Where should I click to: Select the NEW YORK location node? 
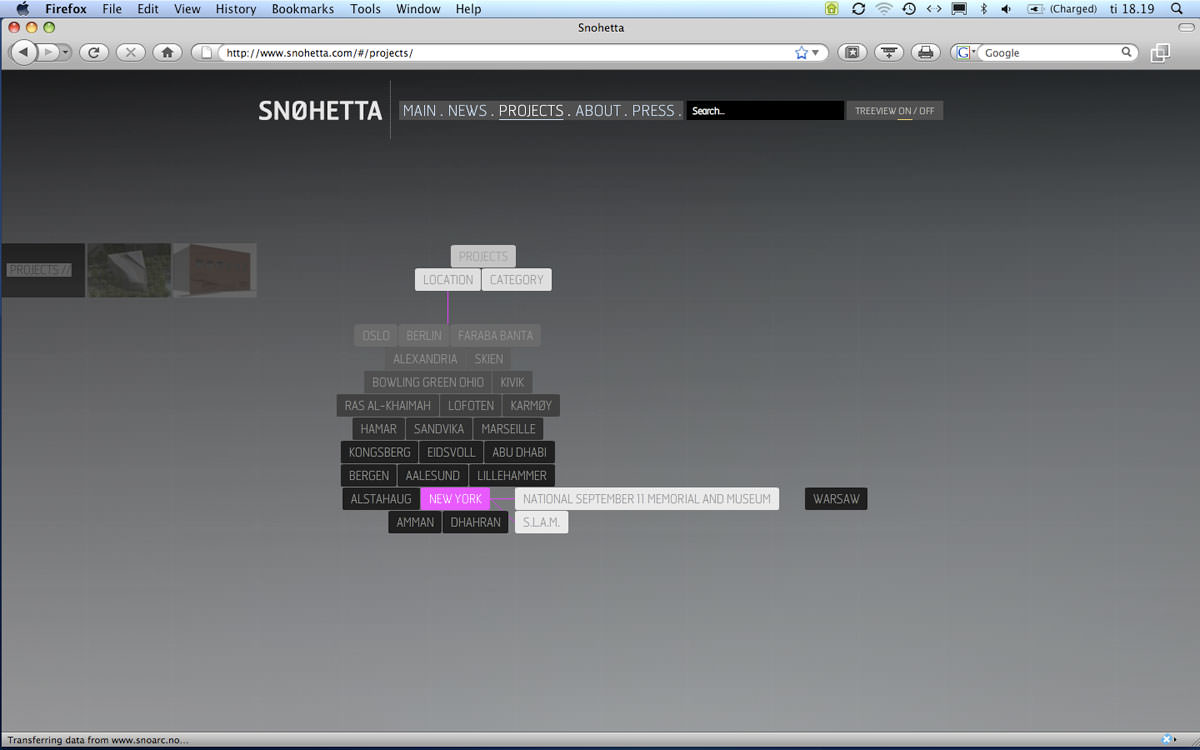455,499
